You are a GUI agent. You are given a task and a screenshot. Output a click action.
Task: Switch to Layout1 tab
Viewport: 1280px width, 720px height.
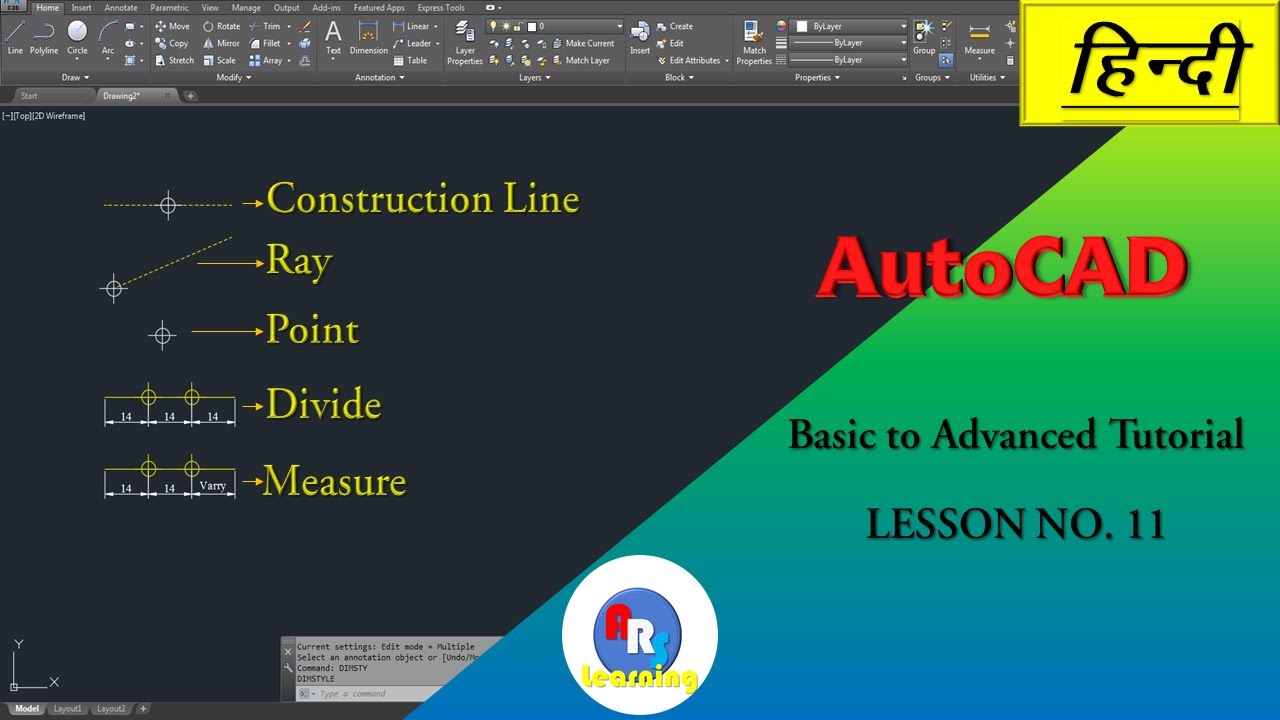coord(67,709)
